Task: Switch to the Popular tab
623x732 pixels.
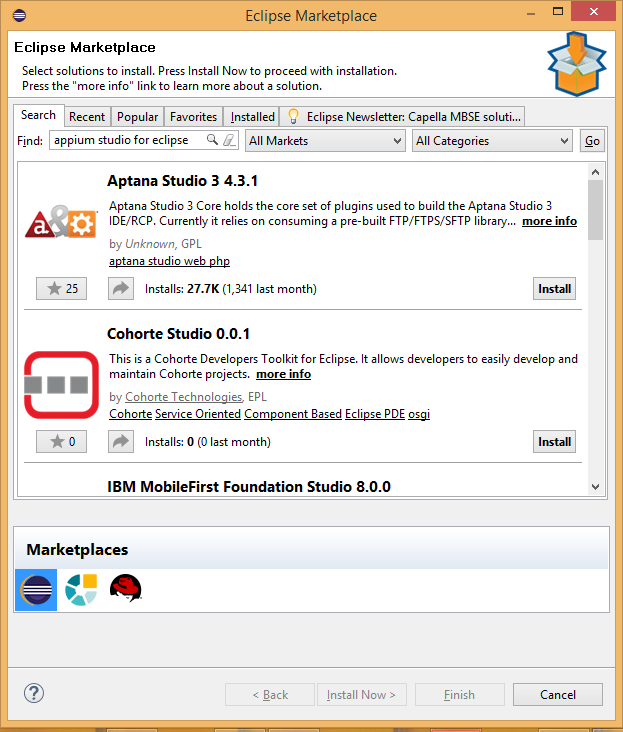Action: pos(137,117)
